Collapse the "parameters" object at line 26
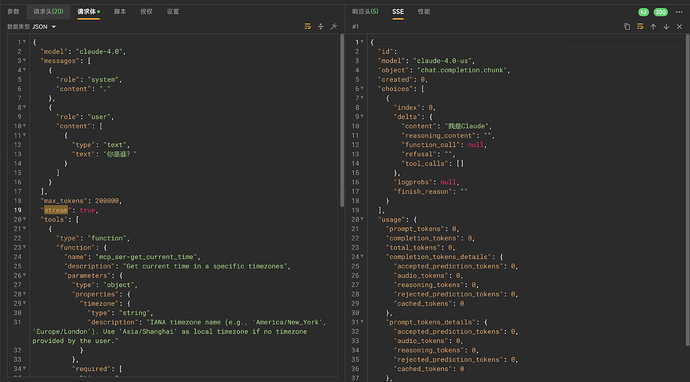690x382 pixels. click(x=24, y=275)
